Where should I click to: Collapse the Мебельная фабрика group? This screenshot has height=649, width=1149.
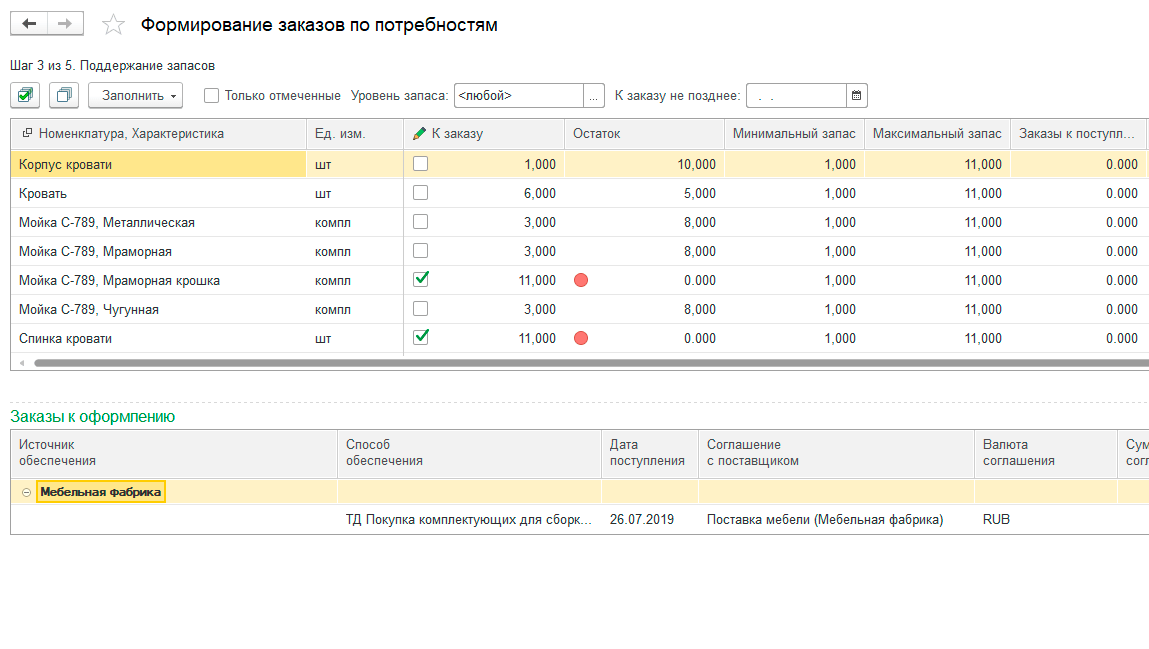tap(26, 492)
